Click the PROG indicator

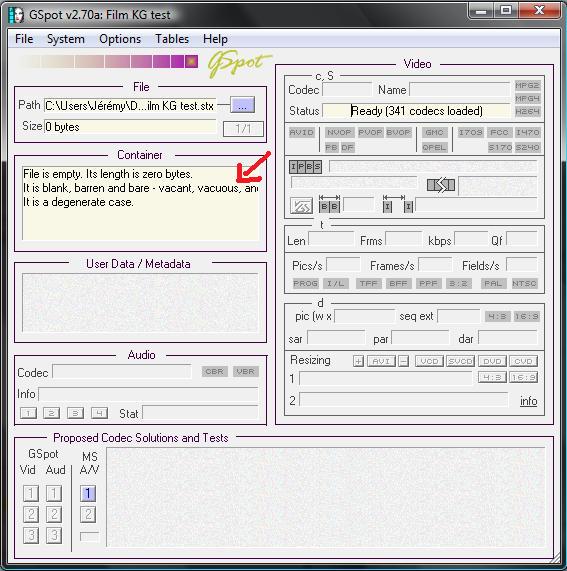click(x=306, y=283)
